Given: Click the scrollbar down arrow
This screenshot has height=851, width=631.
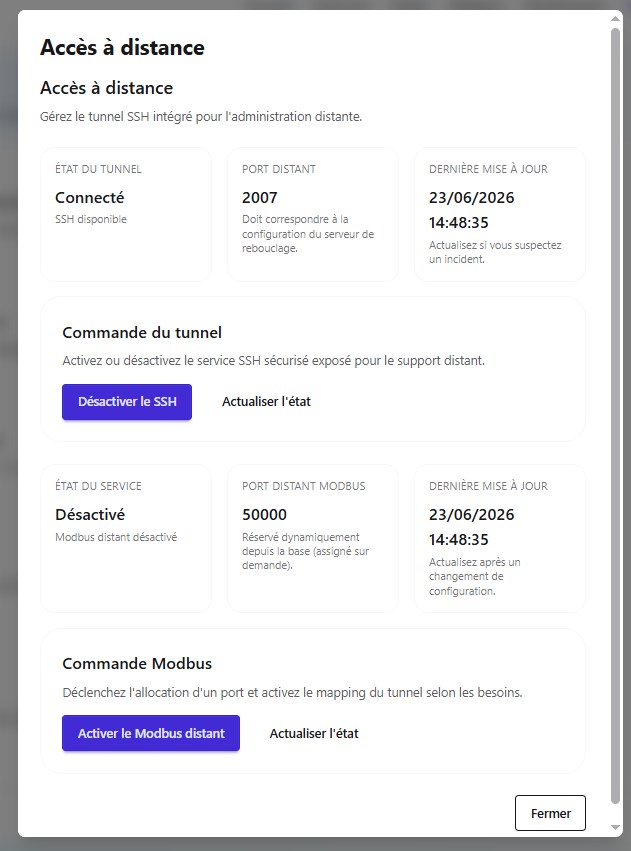Looking at the screenshot, I should pyautogui.click(x=615, y=828).
